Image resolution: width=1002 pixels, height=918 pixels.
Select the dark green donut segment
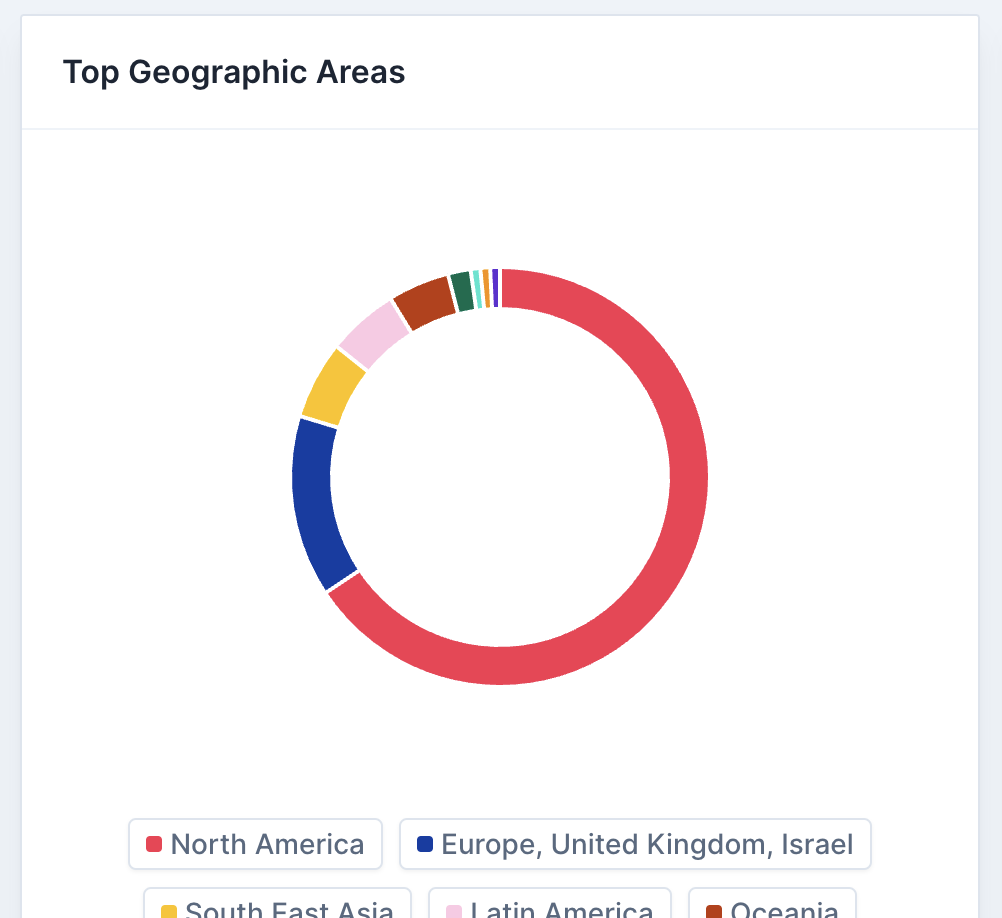(461, 290)
